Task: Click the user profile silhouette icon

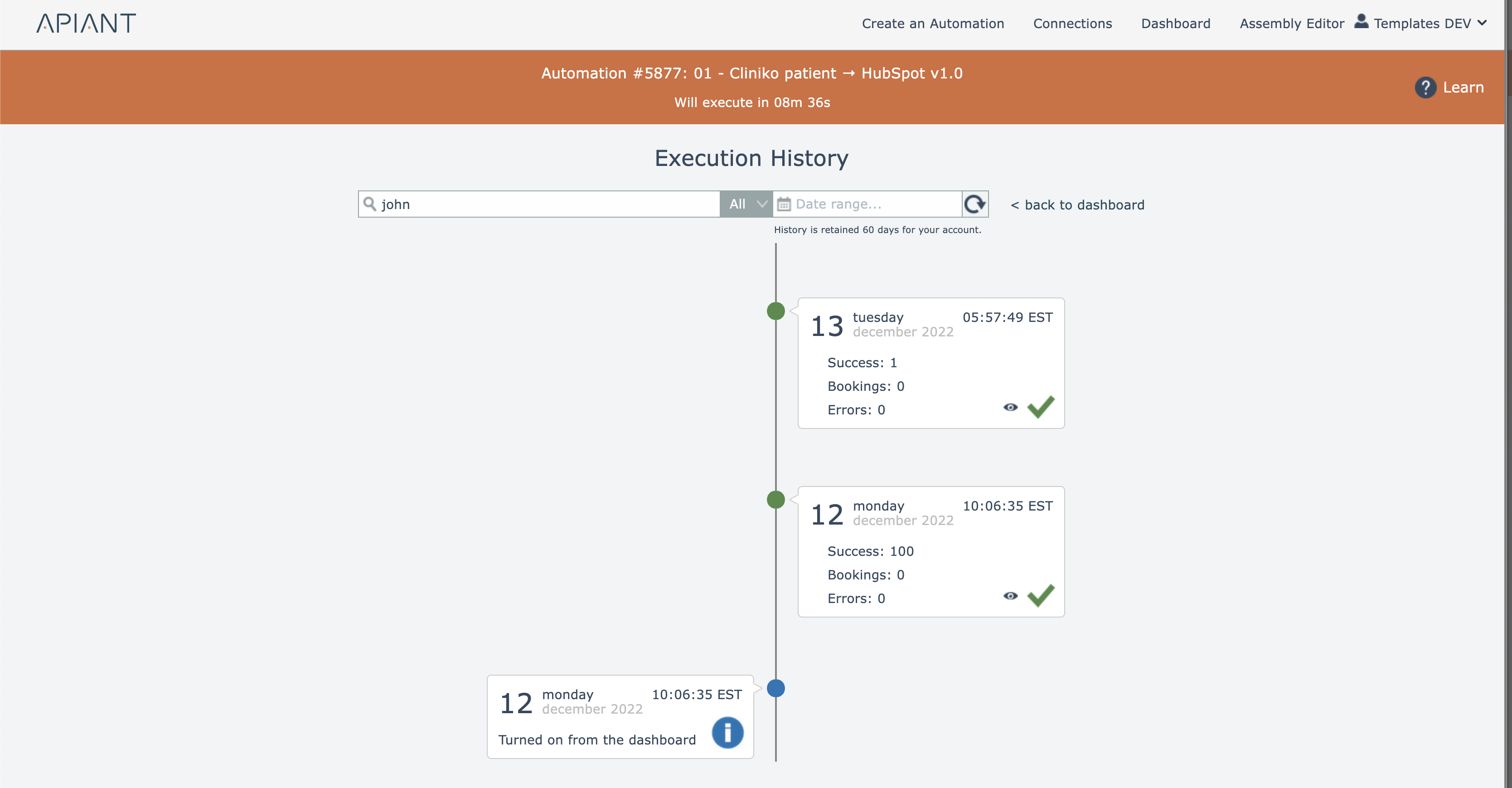Action: click(1361, 22)
